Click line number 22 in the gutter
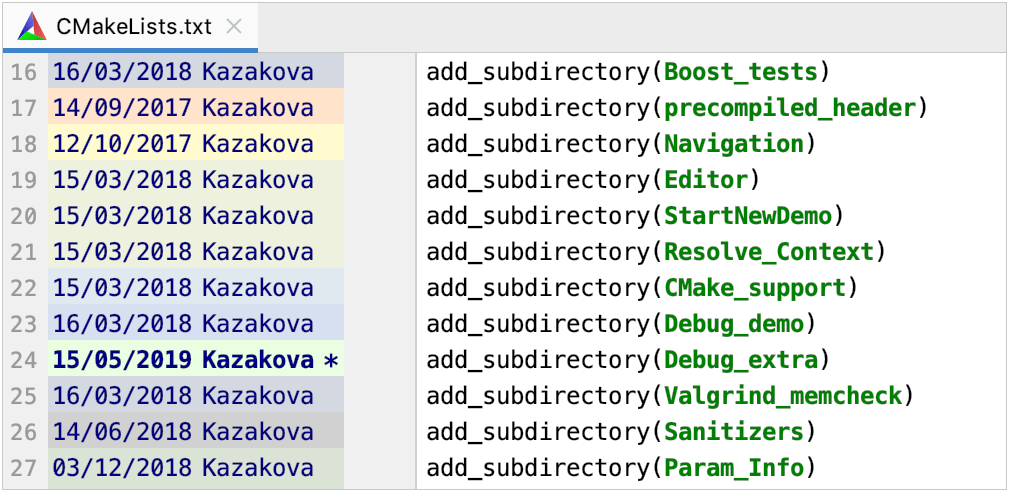 tap(24, 288)
